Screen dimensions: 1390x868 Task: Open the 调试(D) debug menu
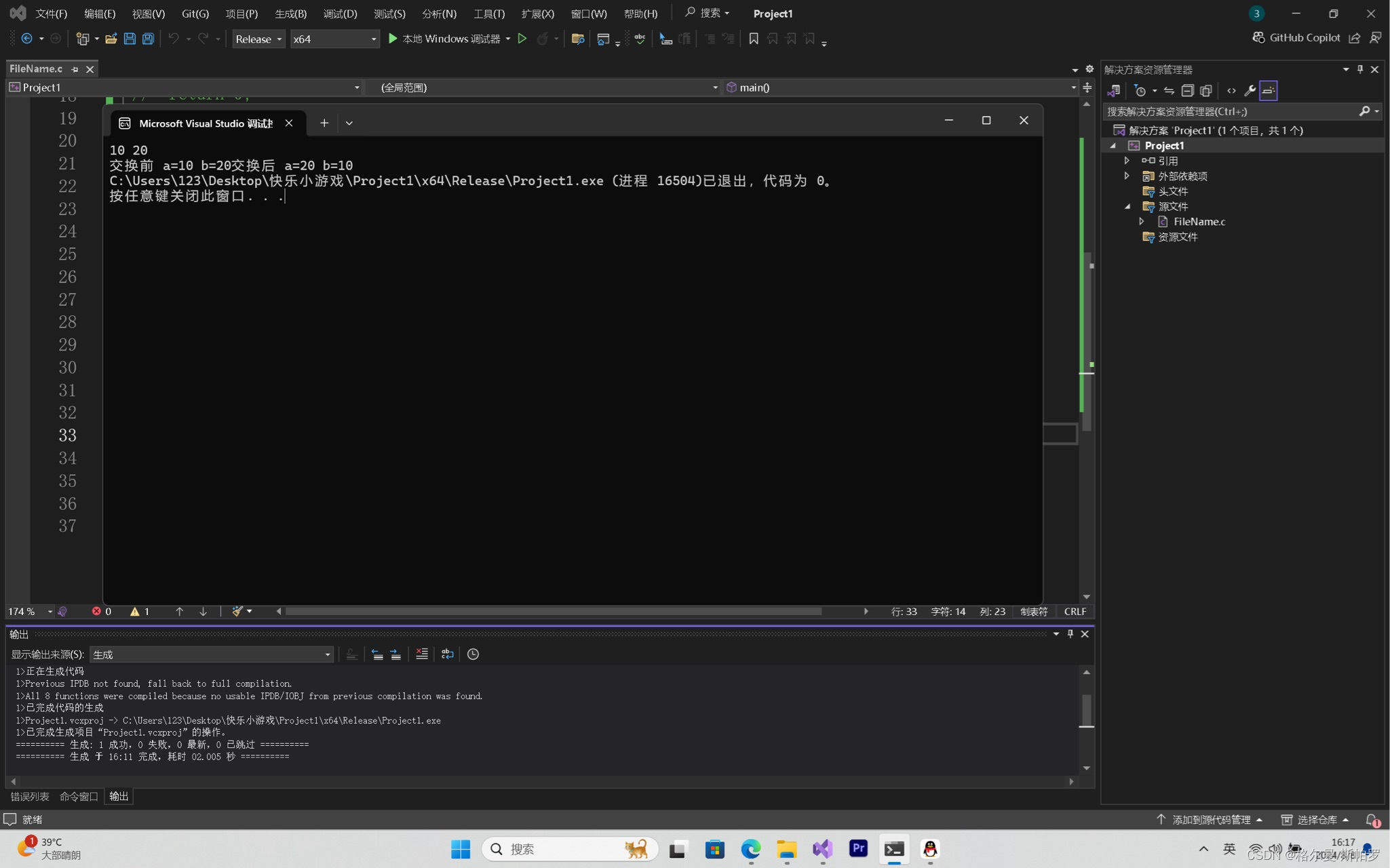pyautogui.click(x=340, y=14)
